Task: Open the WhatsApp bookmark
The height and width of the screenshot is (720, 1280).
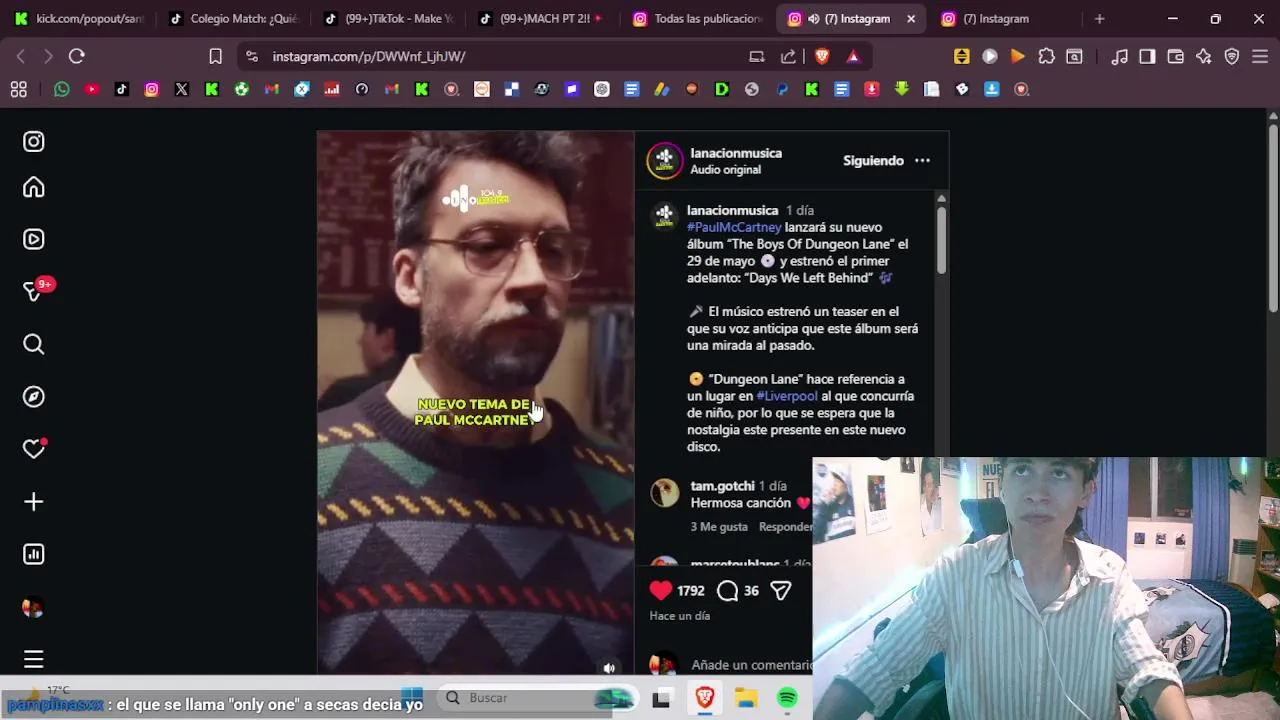Action: [62, 89]
